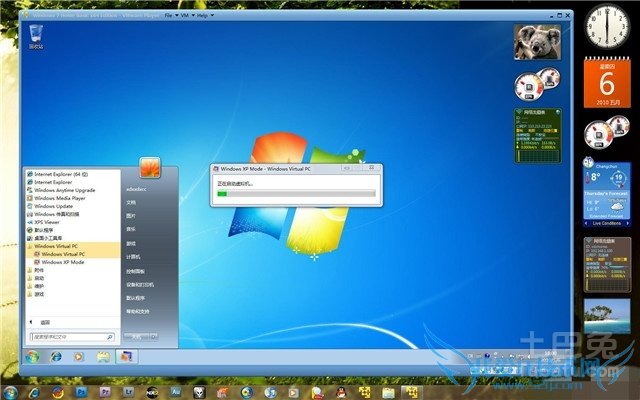
Task: Expand the 维护 folder in Start menu
Action: tap(39, 286)
